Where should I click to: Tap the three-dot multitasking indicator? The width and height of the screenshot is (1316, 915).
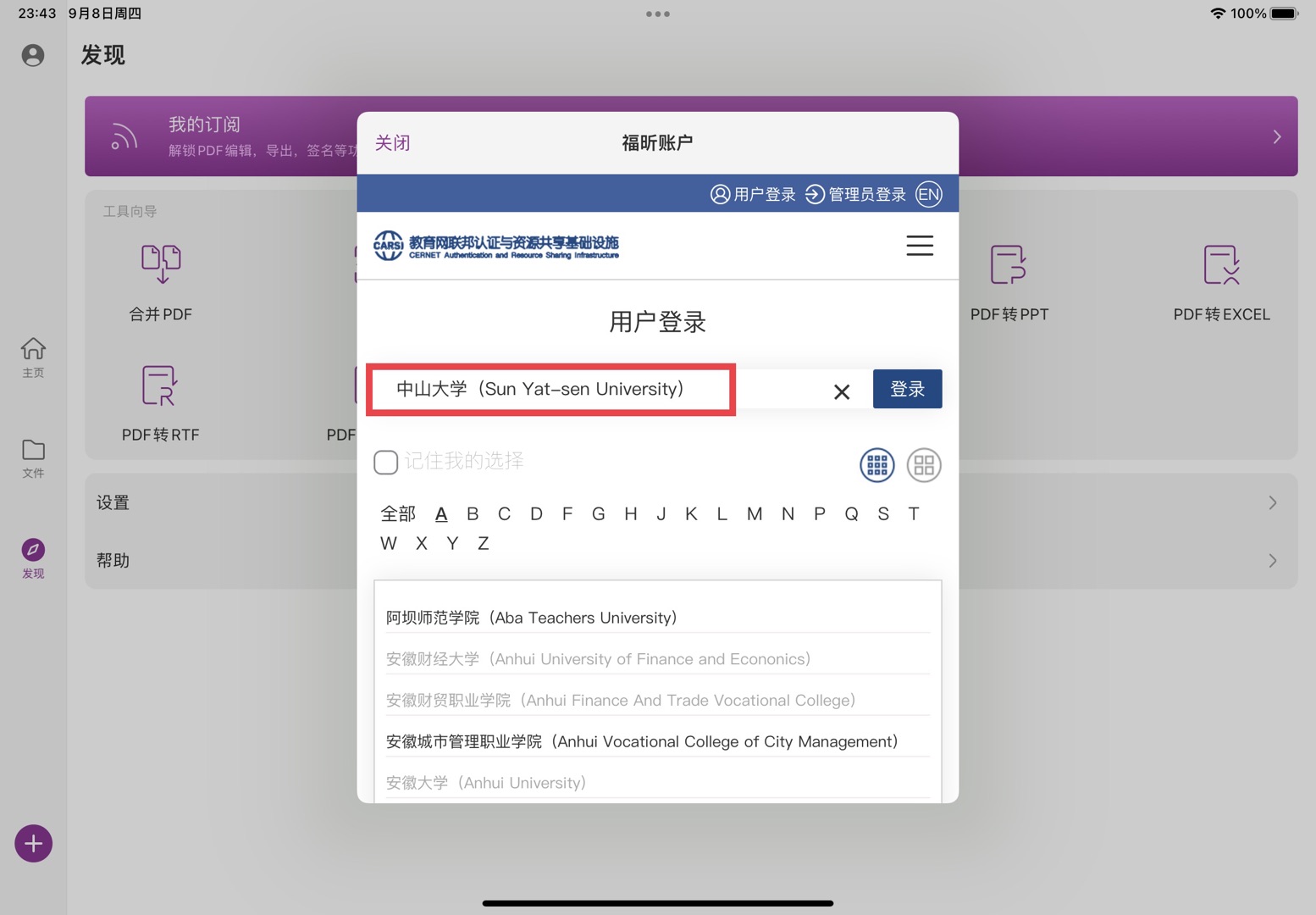(x=658, y=14)
